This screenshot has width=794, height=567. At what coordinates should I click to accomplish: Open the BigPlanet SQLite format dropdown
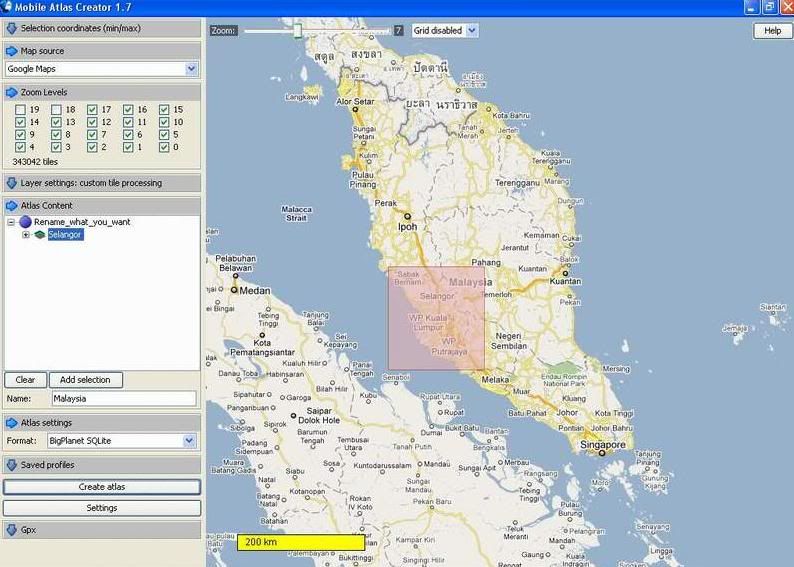[x=189, y=441]
